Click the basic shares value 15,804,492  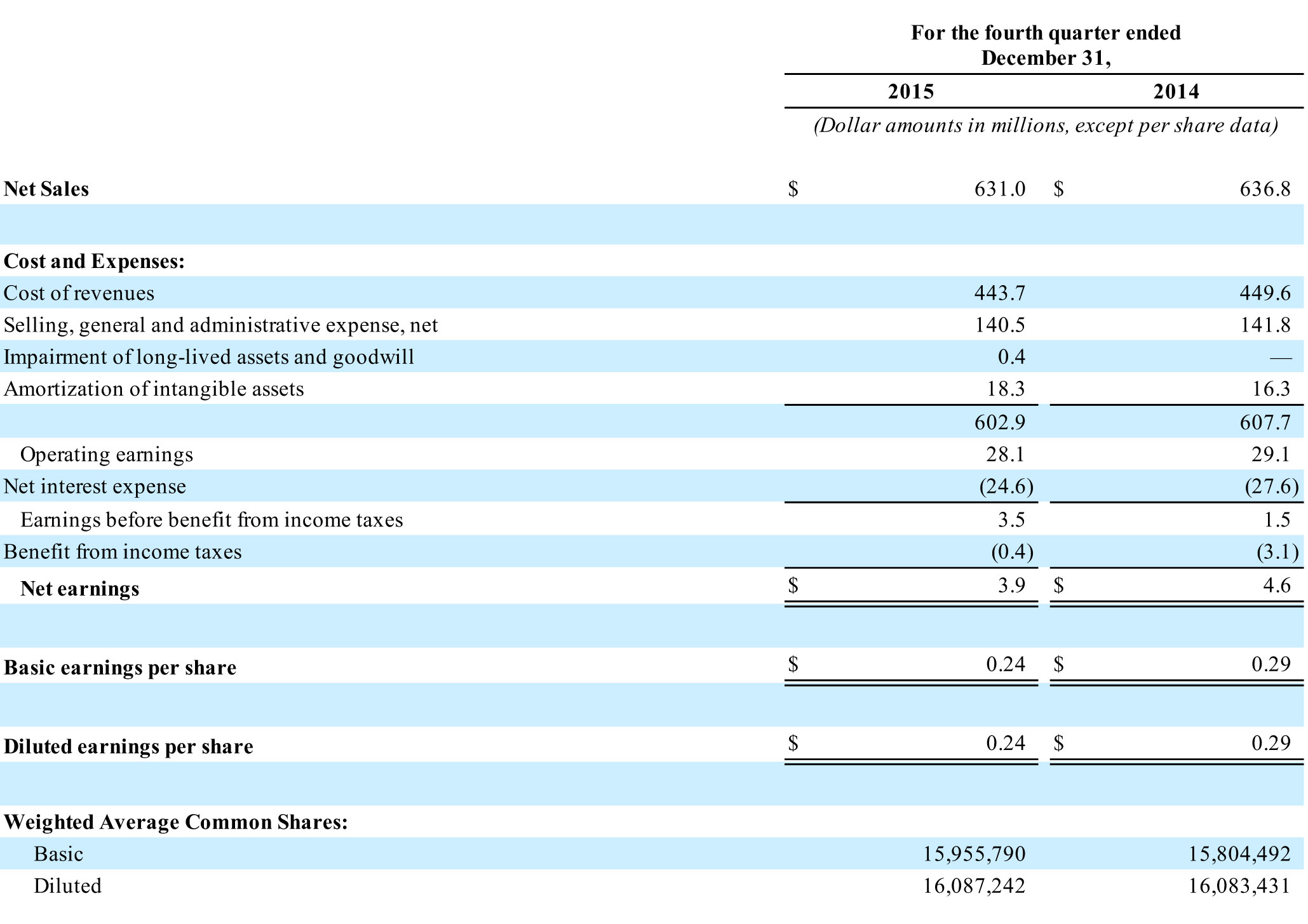click(x=1240, y=854)
